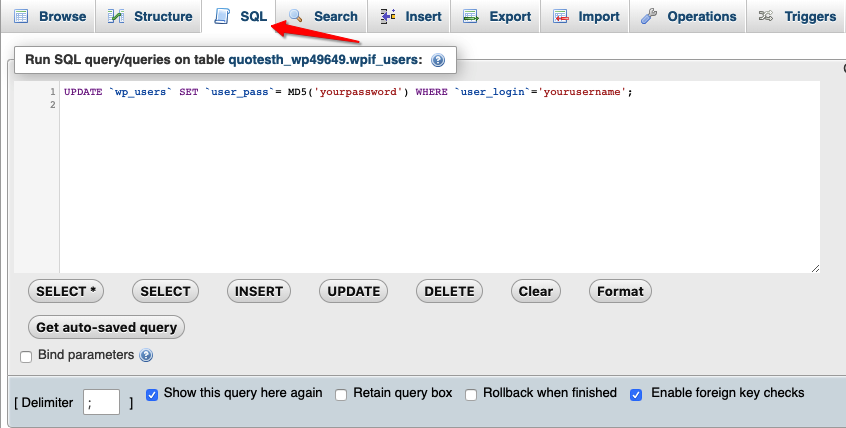The width and height of the screenshot is (846, 428).
Task: Enable the Bind parameters checkbox
Action: (x=26, y=357)
